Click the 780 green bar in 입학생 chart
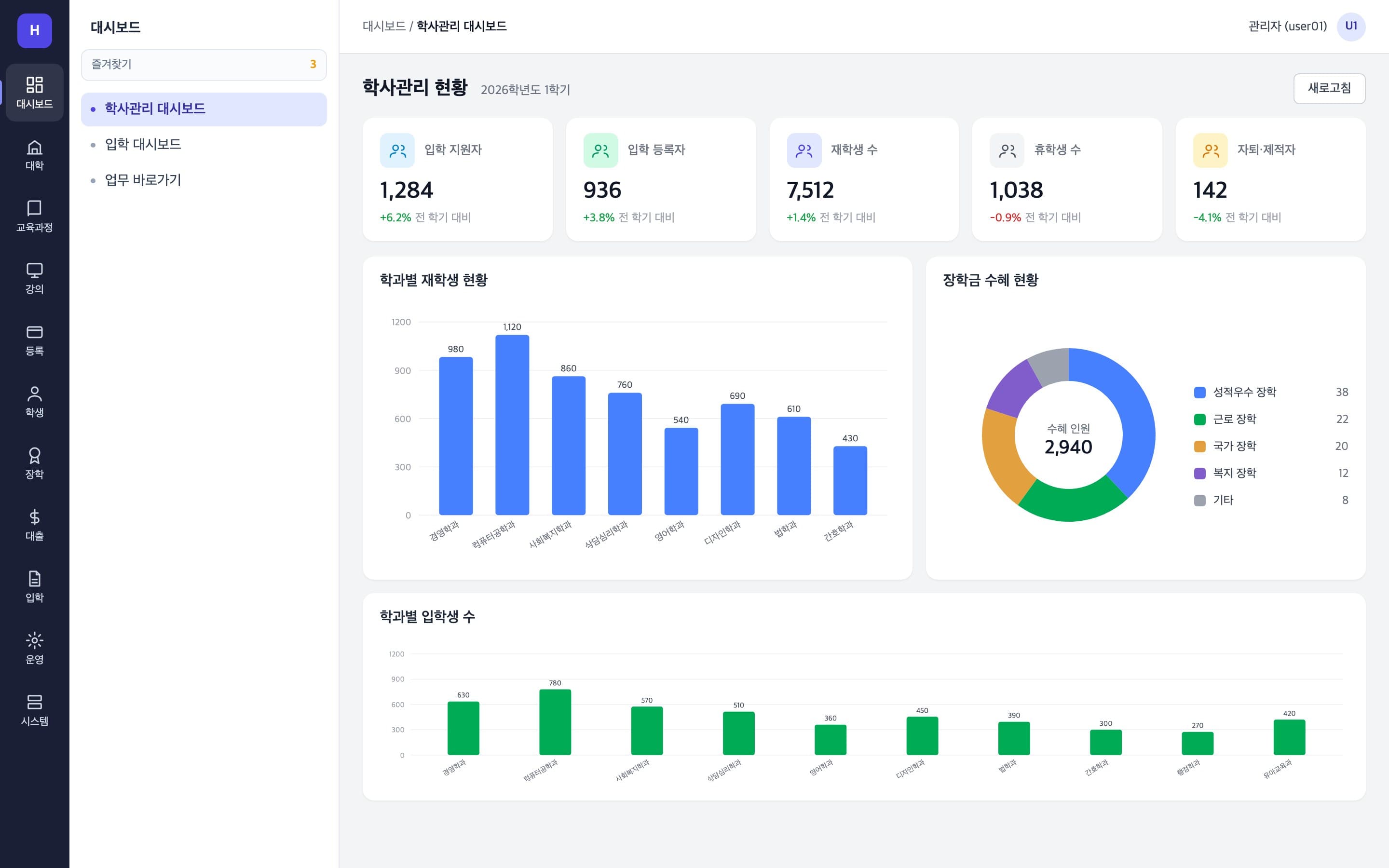 [555, 722]
